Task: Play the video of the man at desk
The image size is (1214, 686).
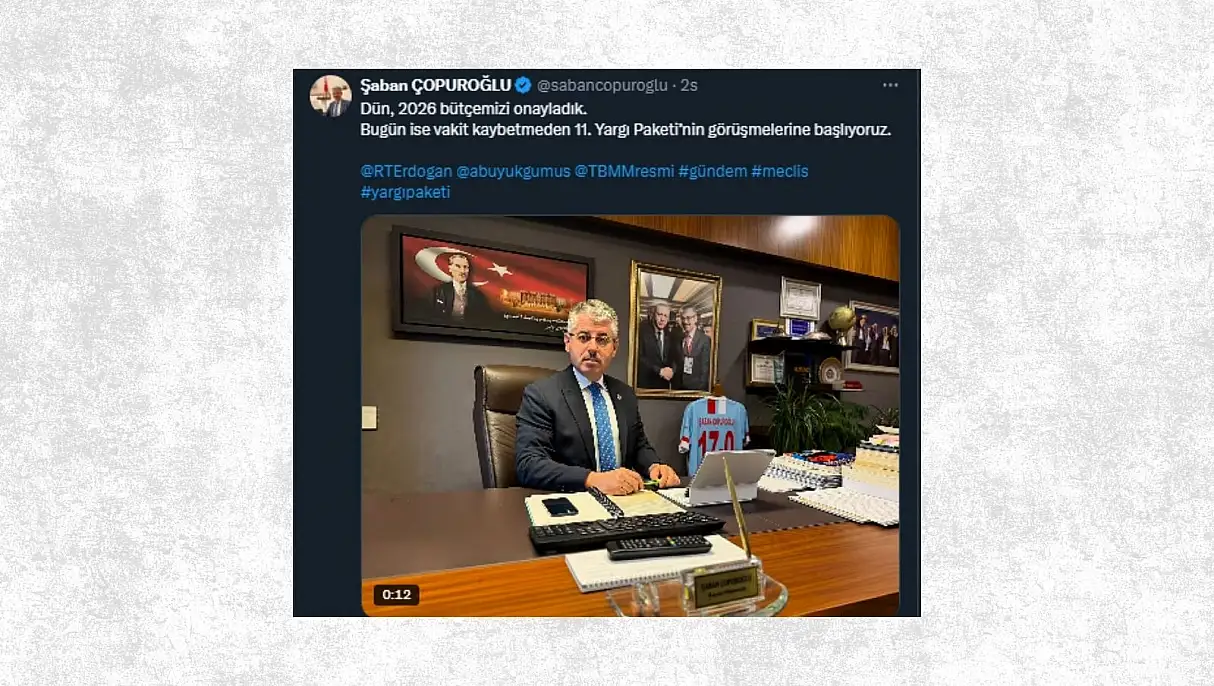Action: coord(630,416)
